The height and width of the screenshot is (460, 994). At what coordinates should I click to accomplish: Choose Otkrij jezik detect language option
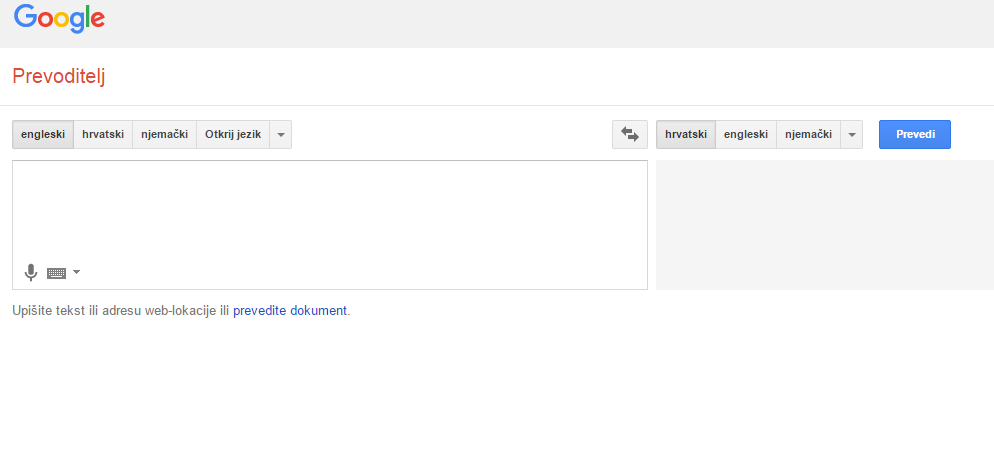[233, 134]
